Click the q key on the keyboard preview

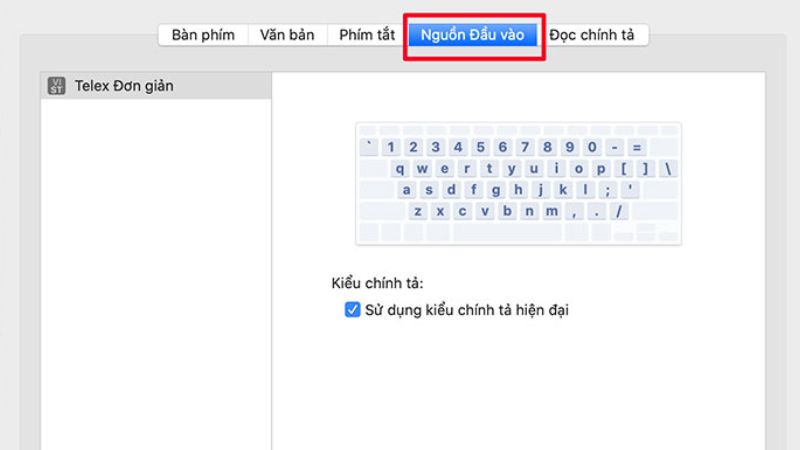(x=400, y=168)
